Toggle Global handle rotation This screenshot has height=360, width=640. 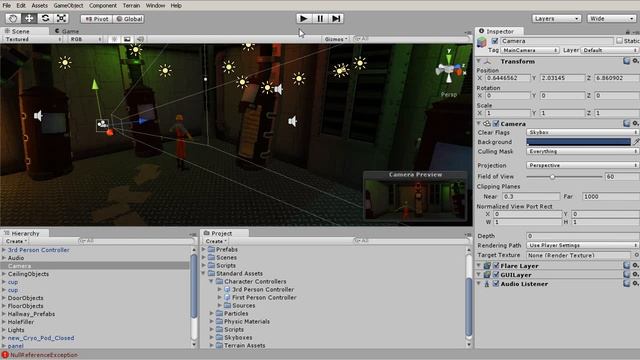(x=129, y=19)
